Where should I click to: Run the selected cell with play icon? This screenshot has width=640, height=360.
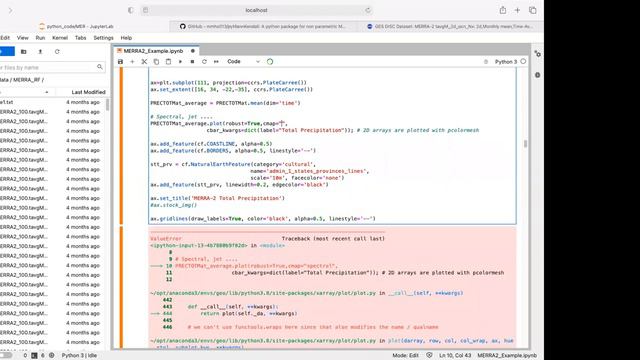click(180, 62)
